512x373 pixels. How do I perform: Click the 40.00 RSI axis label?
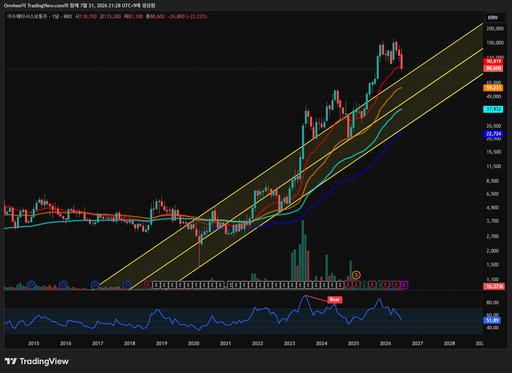tap(492, 328)
